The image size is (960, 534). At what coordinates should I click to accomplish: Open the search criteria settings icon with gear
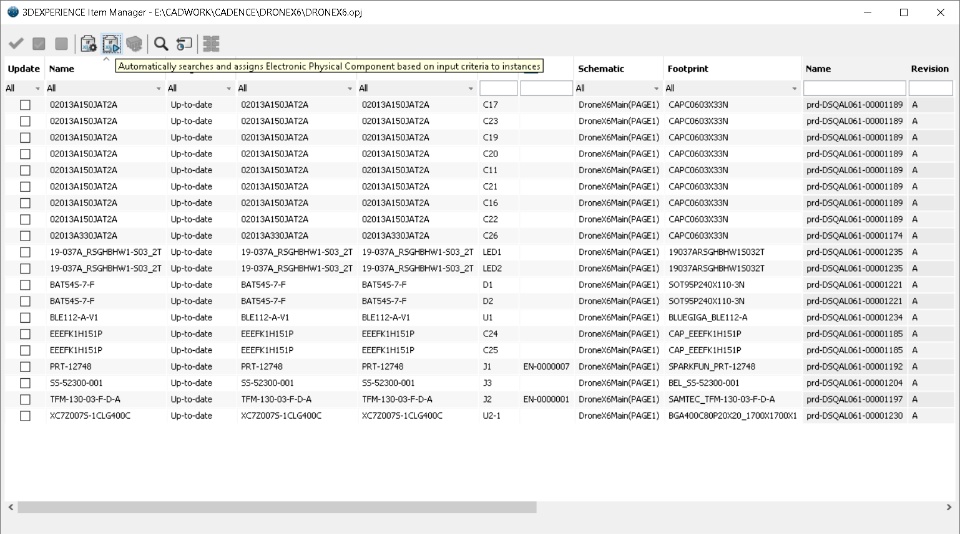pyautogui.click(x=88, y=43)
